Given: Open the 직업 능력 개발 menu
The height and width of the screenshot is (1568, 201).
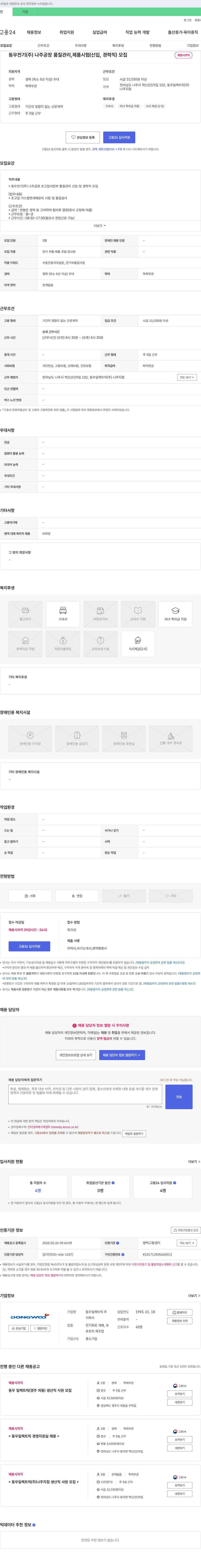Looking at the screenshot, I should (x=137, y=32).
